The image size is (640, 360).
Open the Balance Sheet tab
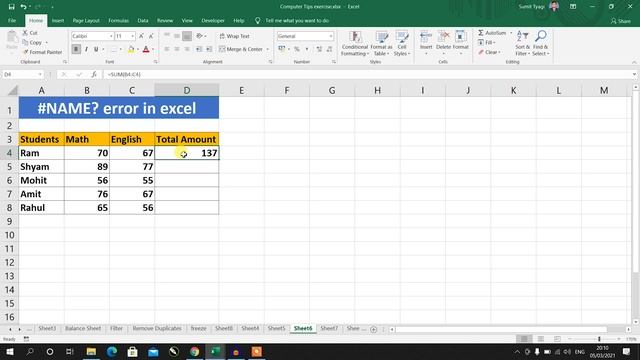click(83, 328)
